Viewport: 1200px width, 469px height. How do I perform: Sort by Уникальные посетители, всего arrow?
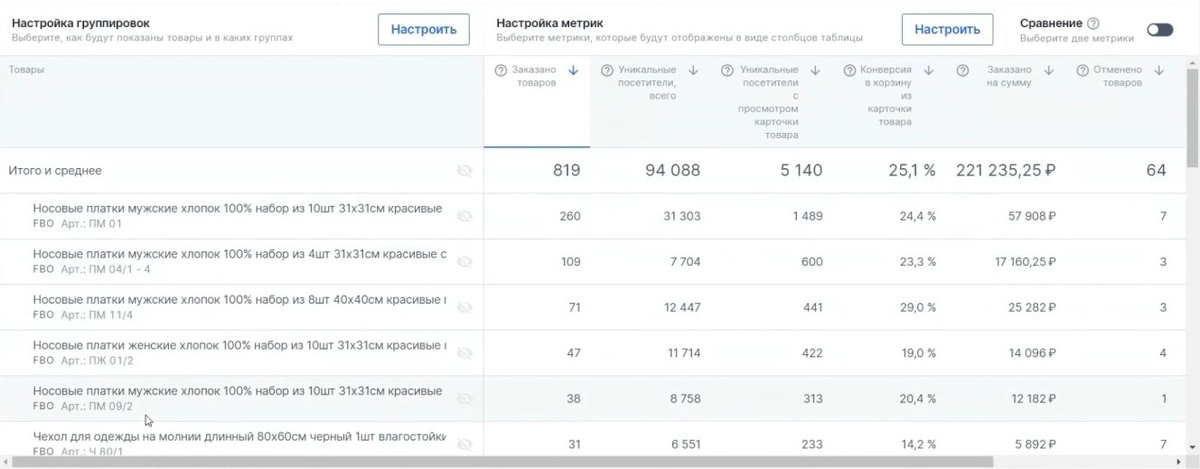(x=695, y=70)
